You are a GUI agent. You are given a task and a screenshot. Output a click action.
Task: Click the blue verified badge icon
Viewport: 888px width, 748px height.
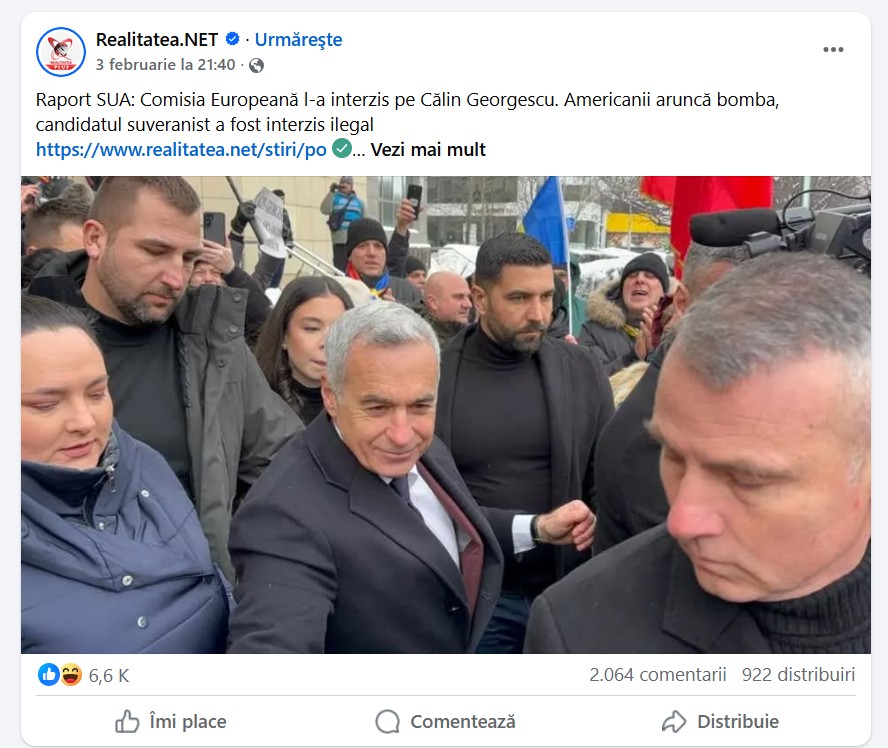coord(232,39)
